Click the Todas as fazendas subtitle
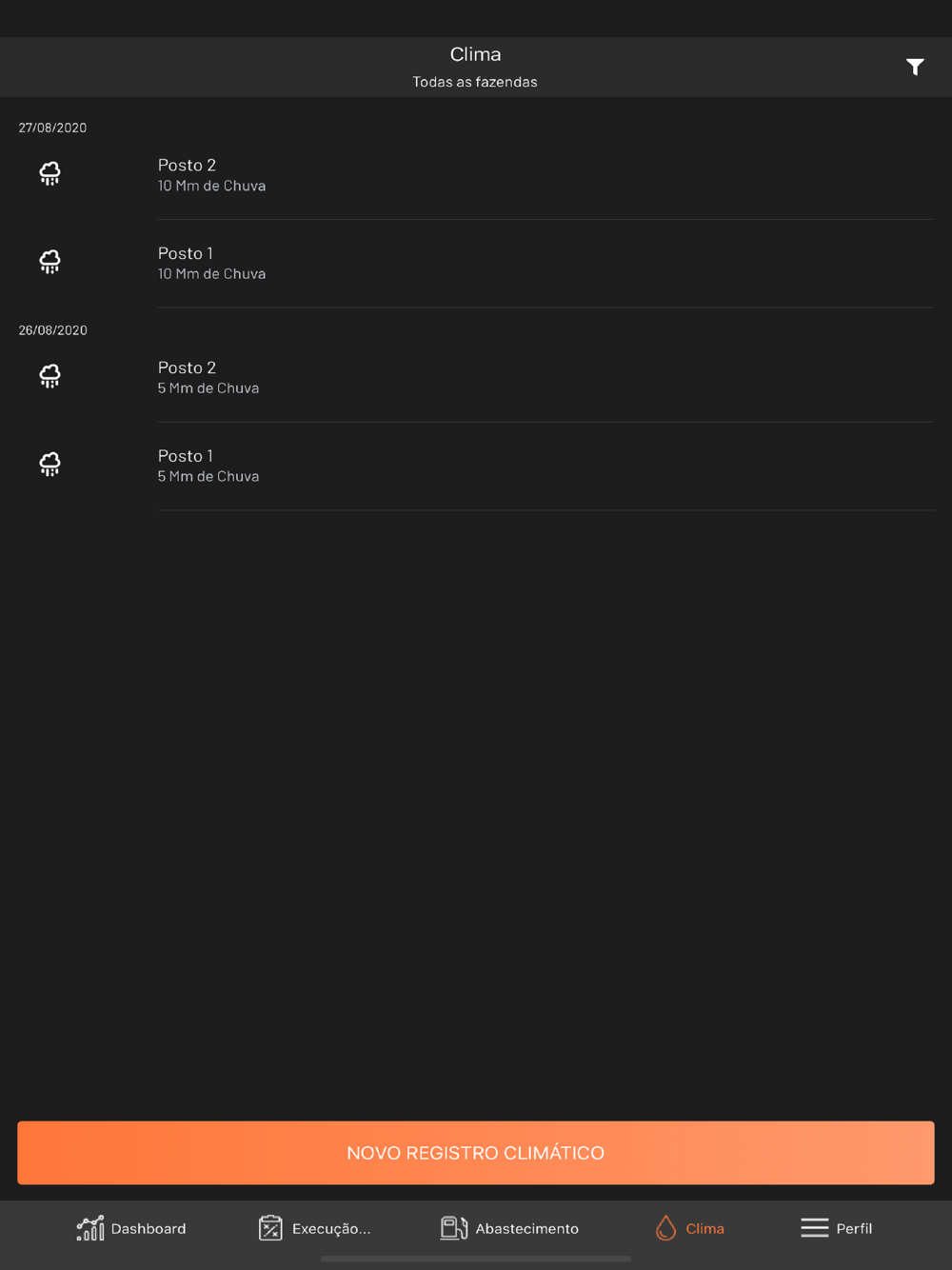This screenshot has height=1270, width=952. click(x=475, y=82)
